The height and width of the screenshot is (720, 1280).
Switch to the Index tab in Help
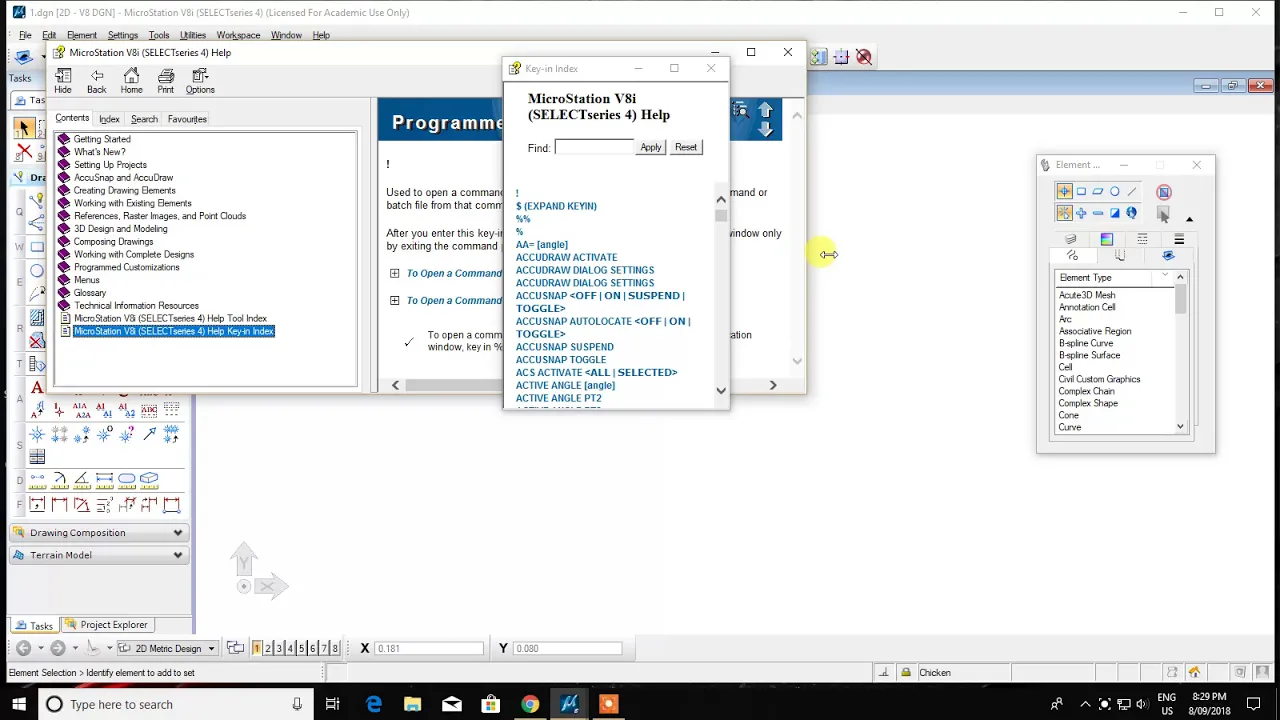[x=109, y=119]
